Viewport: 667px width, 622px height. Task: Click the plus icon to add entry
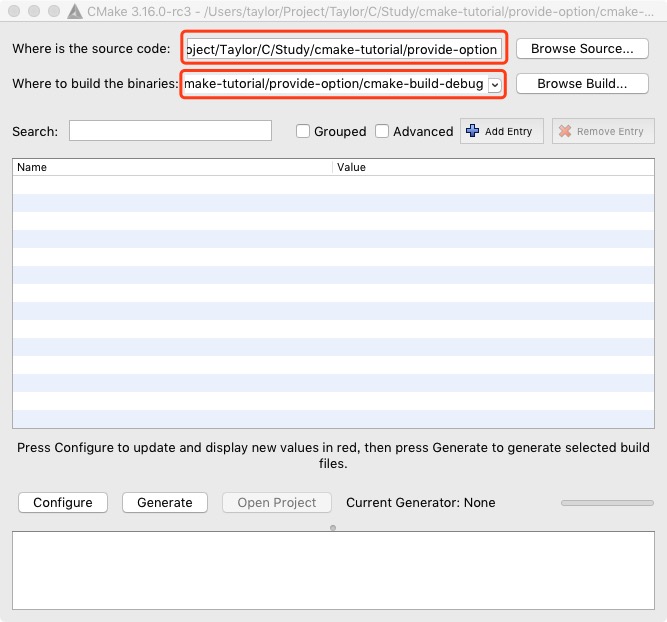(x=474, y=131)
